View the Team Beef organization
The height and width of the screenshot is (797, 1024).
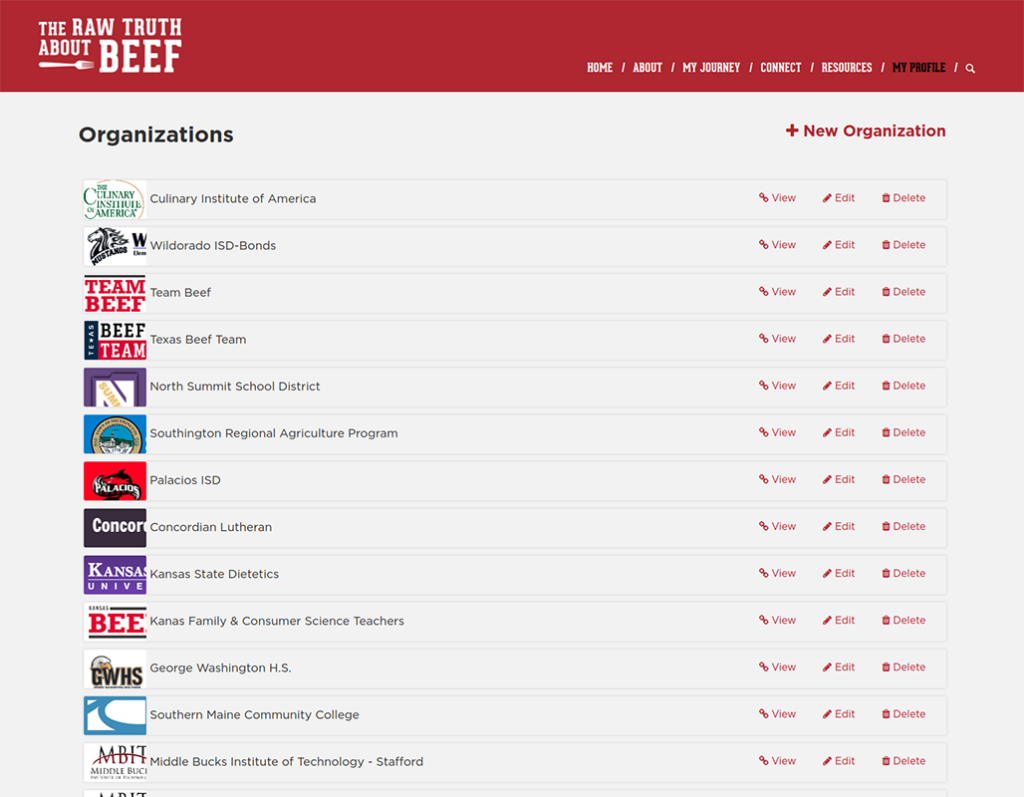pos(777,292)
